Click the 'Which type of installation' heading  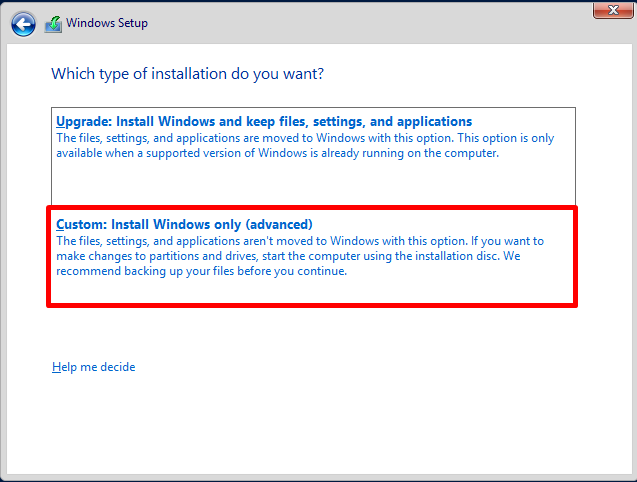(x=187, y=74)
